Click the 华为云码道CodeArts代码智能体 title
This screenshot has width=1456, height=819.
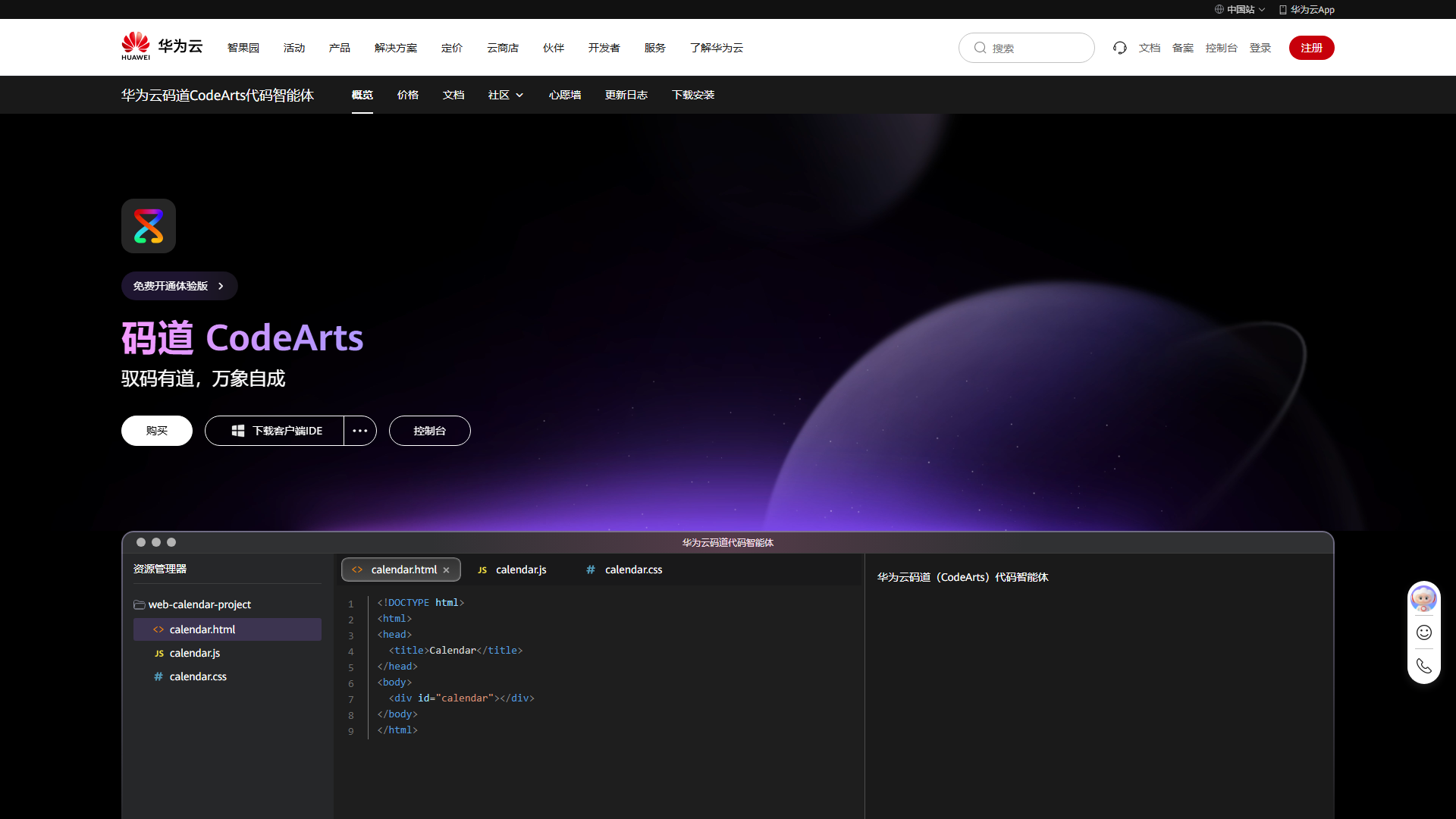coord(218,95)
